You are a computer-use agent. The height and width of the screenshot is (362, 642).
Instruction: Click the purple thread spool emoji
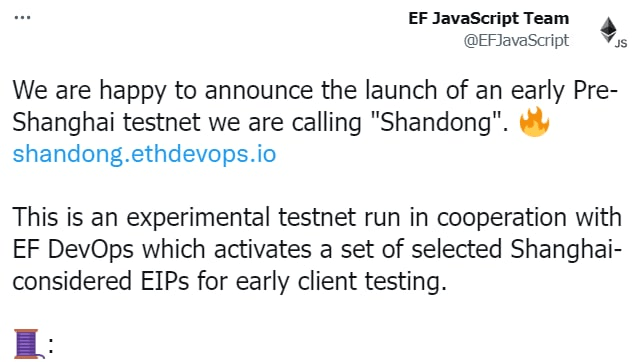click(28, 344)
